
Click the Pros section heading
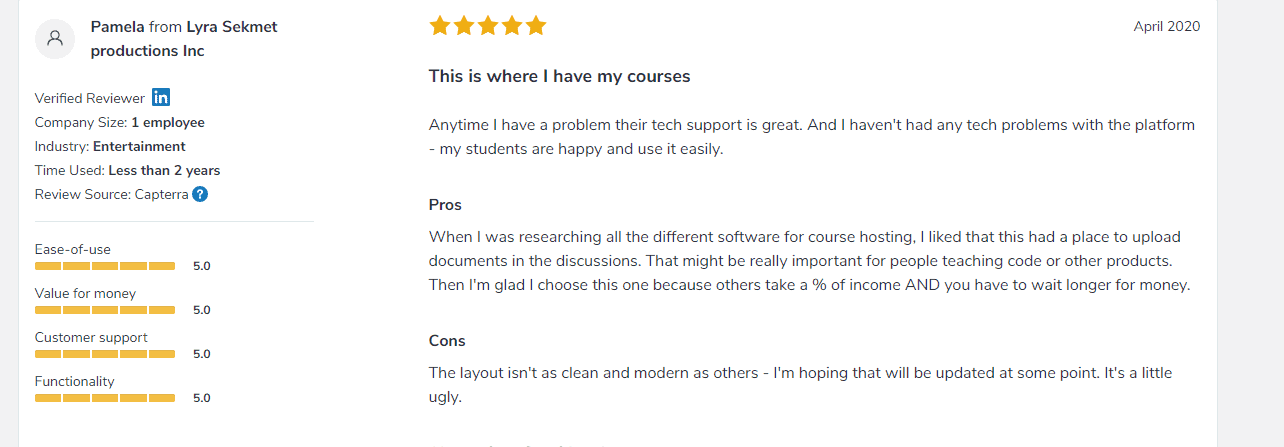445,205
